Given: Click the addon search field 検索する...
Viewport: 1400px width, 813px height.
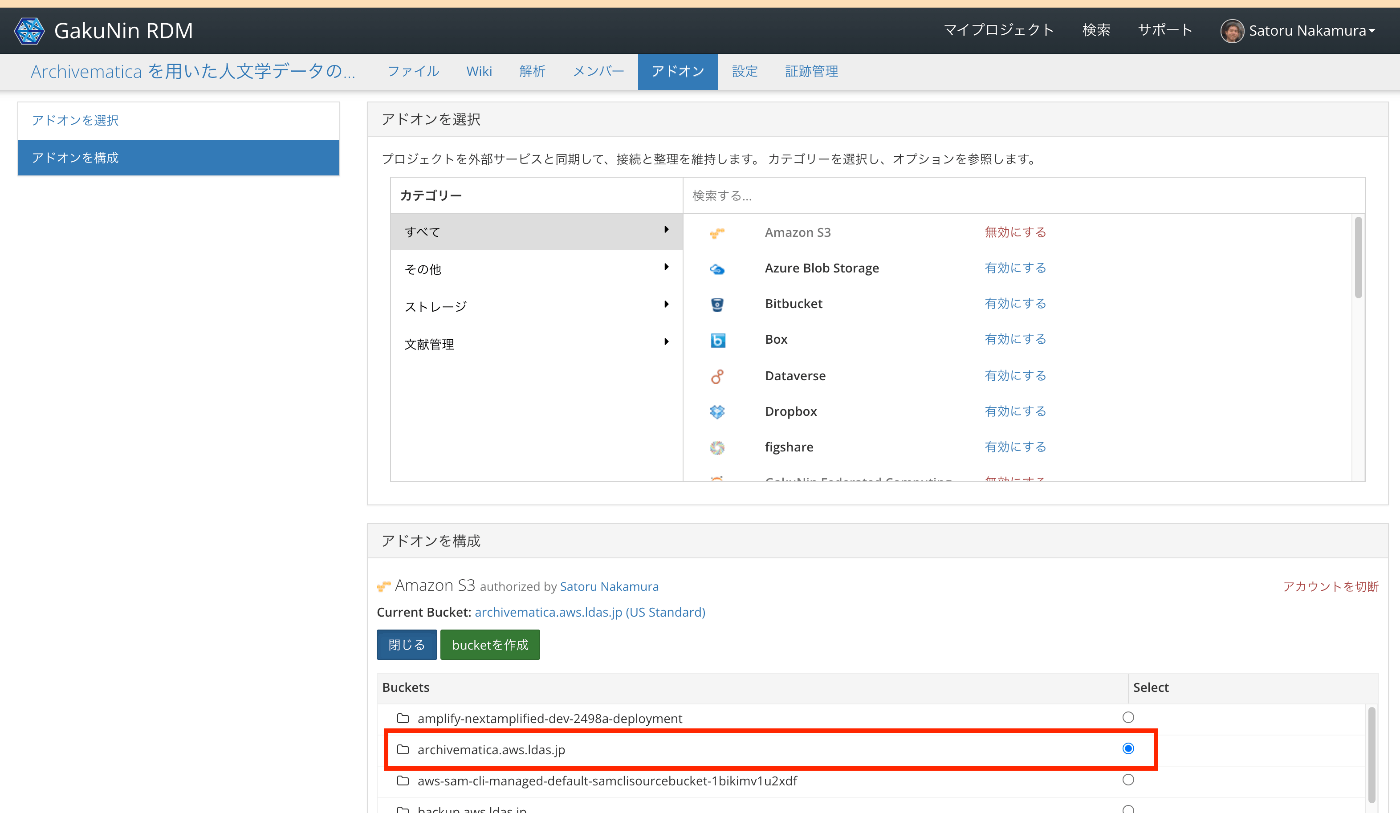Looking at the screenshot, I should pyautogui.click(x=1024, y=196).
